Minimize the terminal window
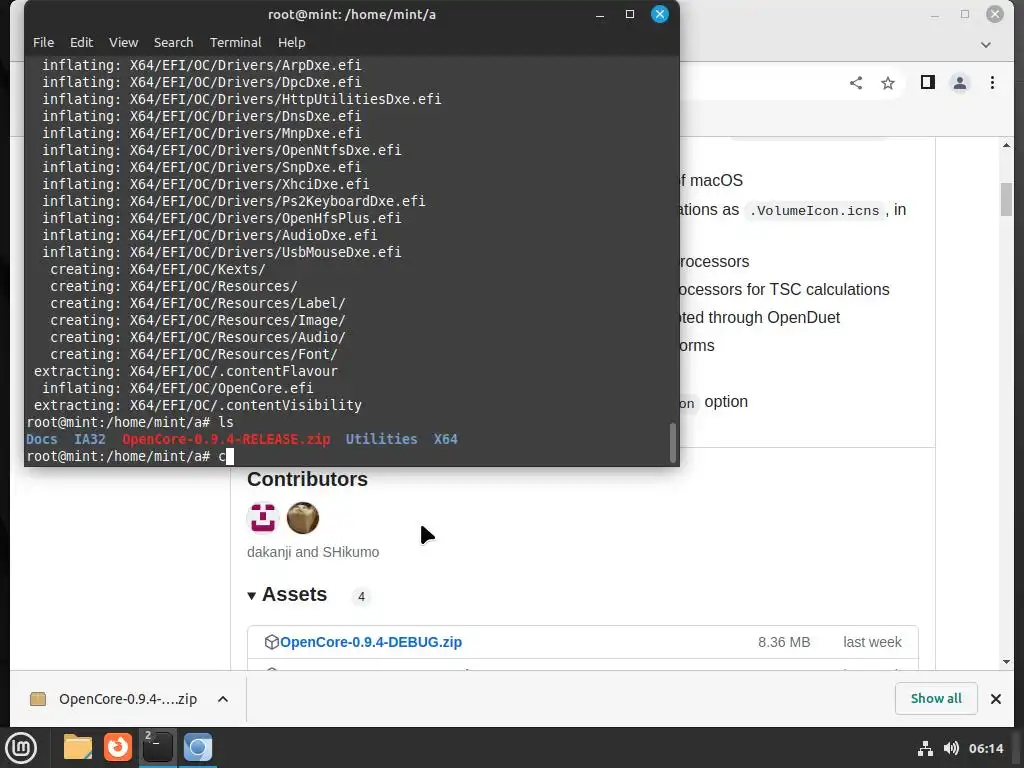Screen dimensions: 1024x768 coord(600,14)
